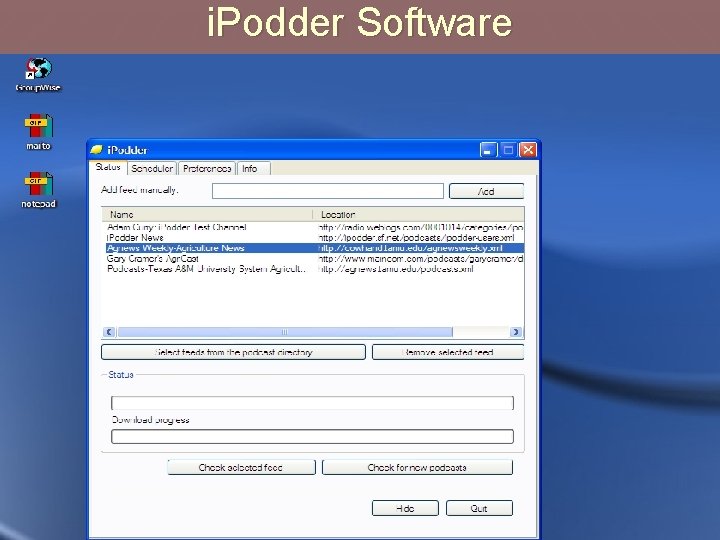Viewport: 720px width, 540px height.
Task: Minimize the iPodder window
Action: pos(488,150)
